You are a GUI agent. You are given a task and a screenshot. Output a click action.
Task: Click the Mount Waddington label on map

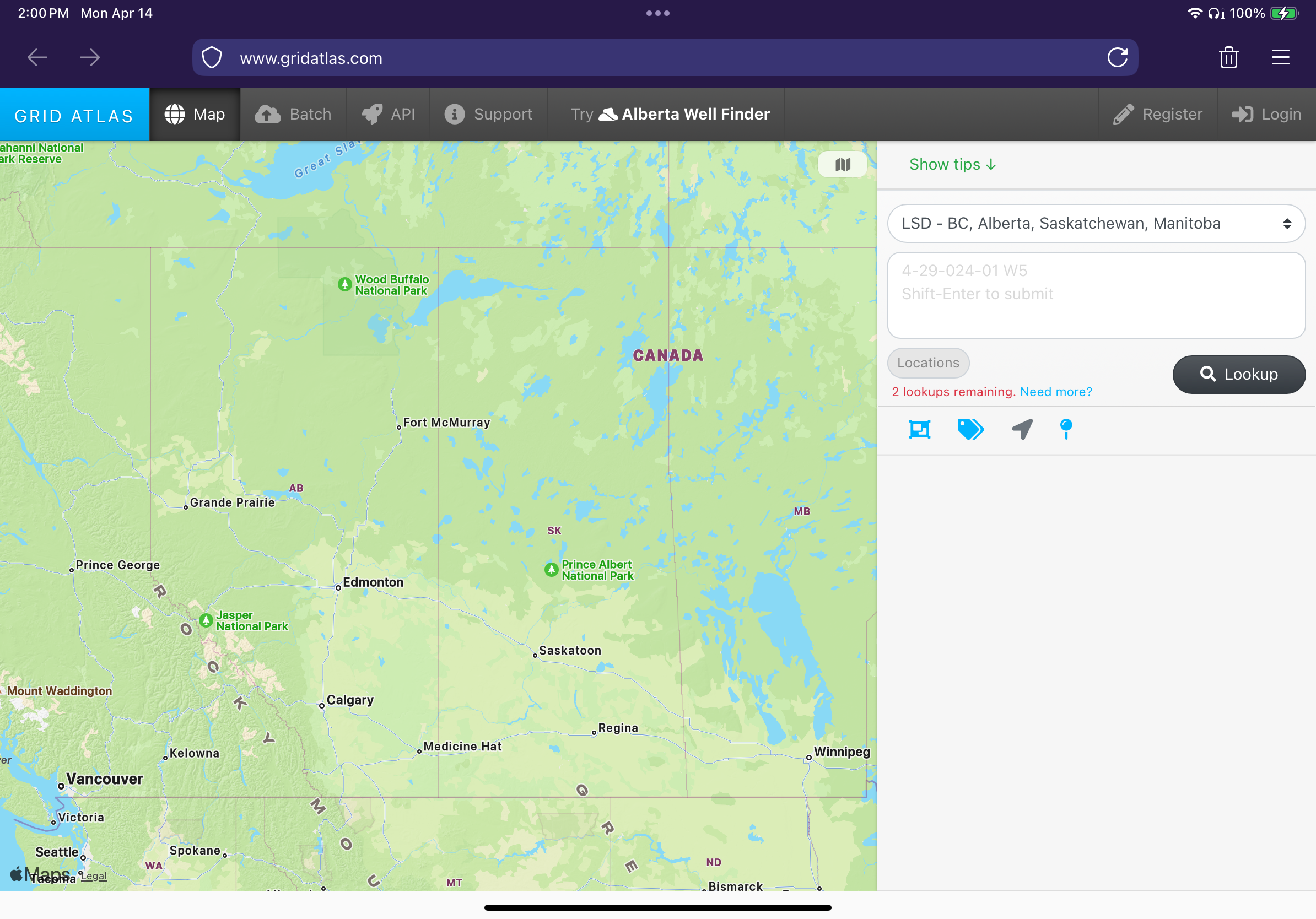click(x=59, y=691)
